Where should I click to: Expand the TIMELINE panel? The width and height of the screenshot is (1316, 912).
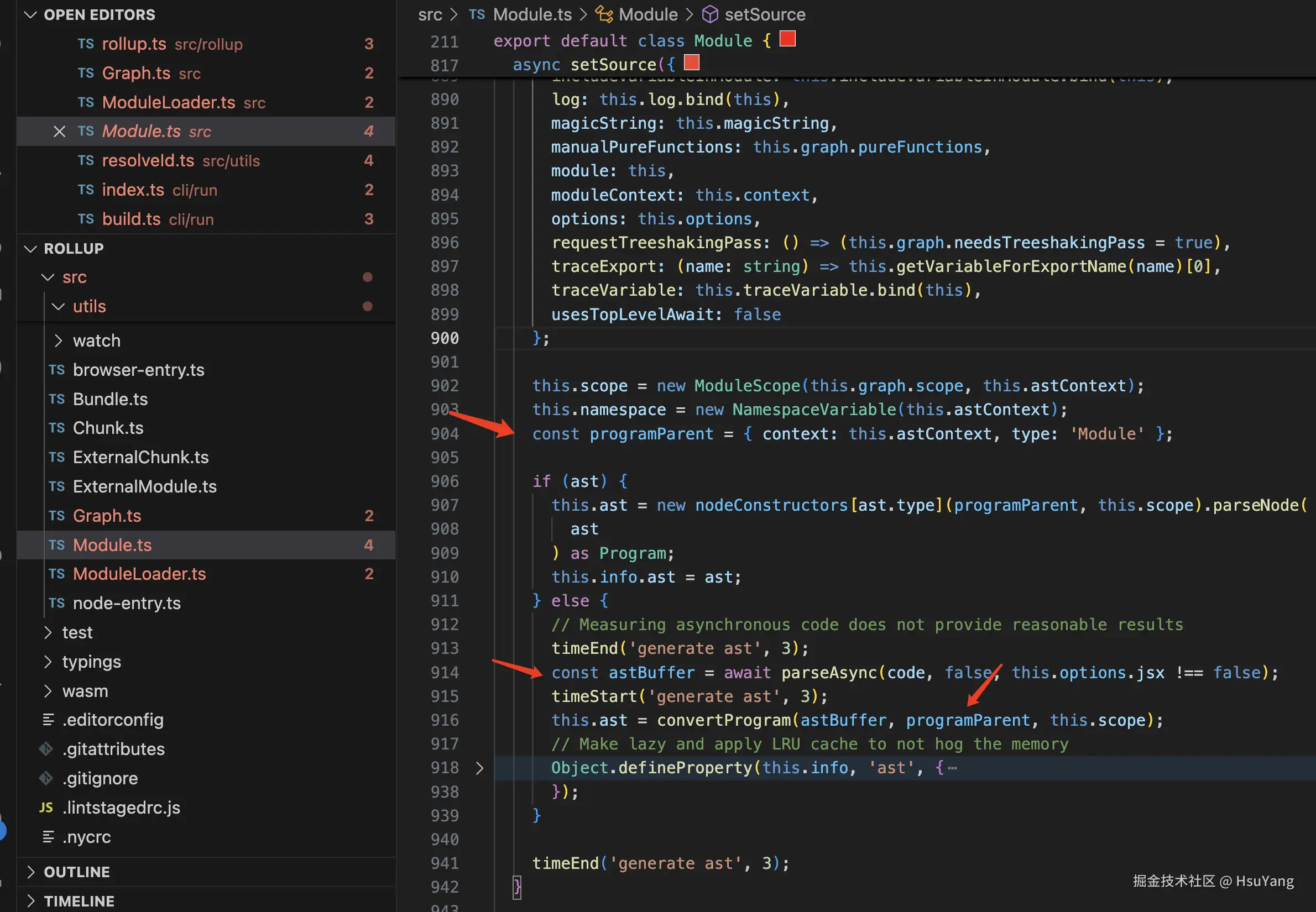[31, 901]
